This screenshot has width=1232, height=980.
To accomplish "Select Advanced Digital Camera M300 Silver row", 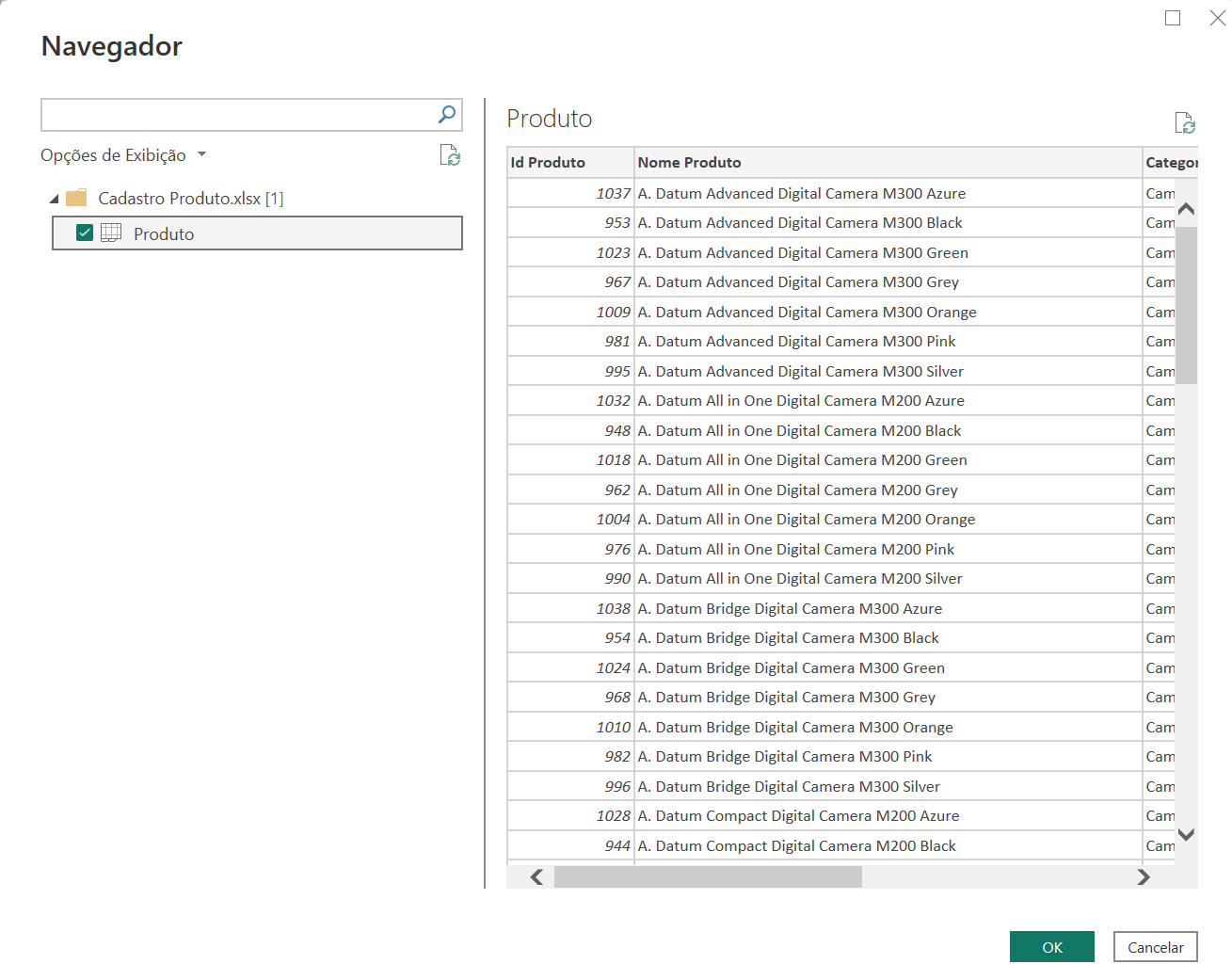I will point(840,371).
